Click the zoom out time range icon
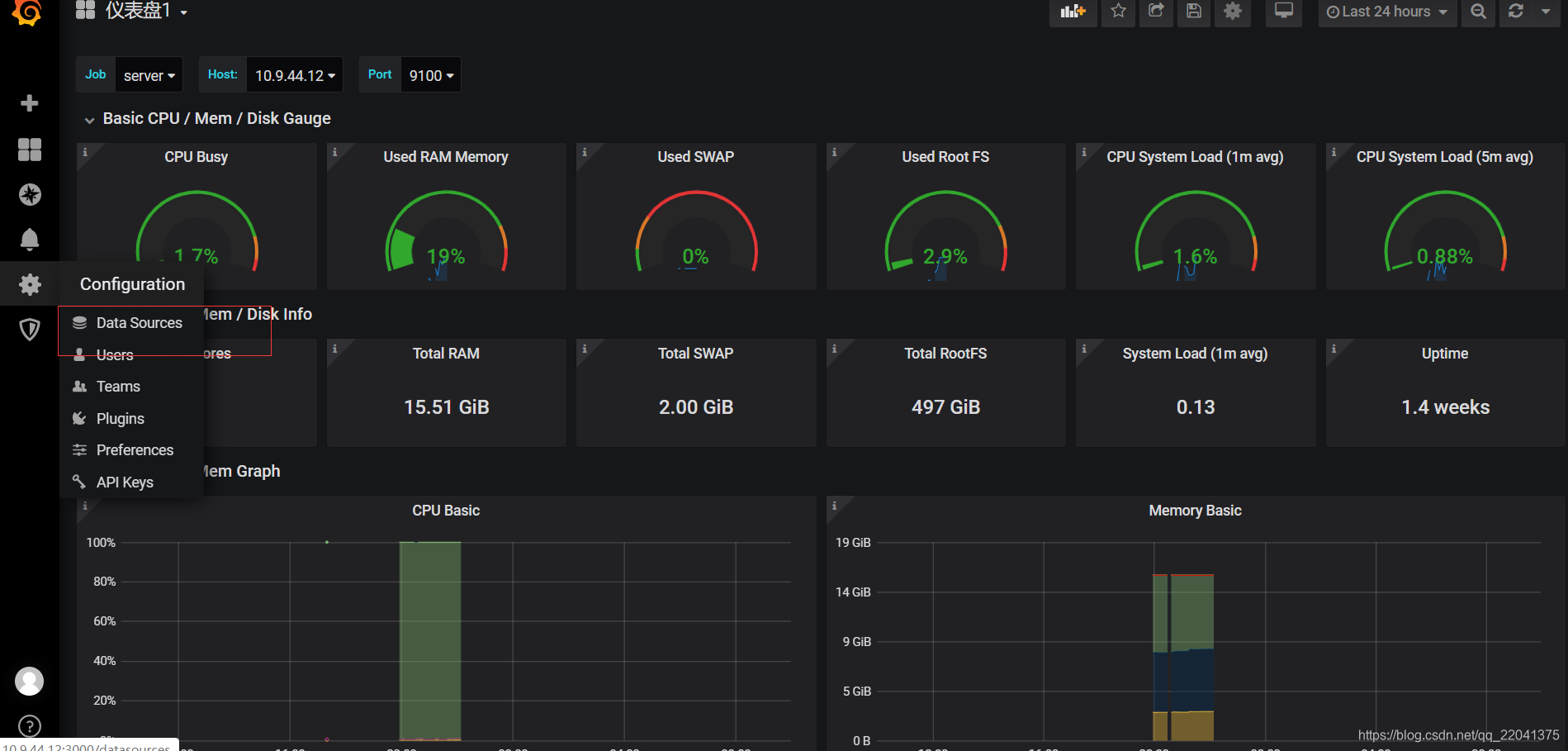This screenshot has width=1568, height=751. (1478, 12)
